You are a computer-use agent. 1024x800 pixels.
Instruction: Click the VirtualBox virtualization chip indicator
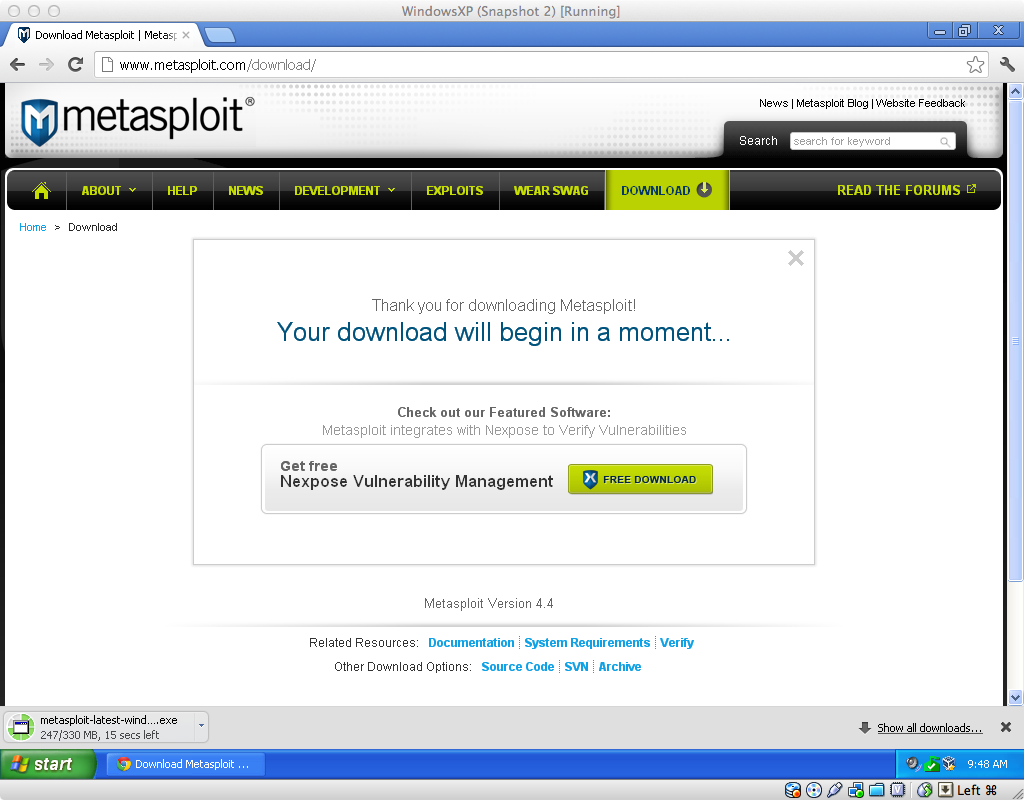(897, 790)
